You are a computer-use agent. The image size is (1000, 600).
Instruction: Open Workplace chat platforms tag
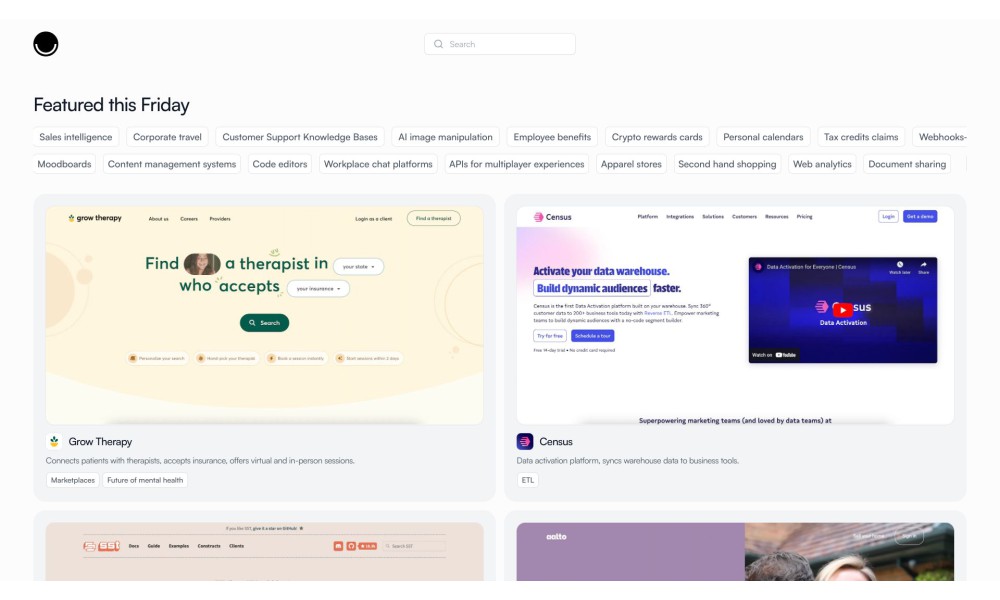click(x=378, y=164)
